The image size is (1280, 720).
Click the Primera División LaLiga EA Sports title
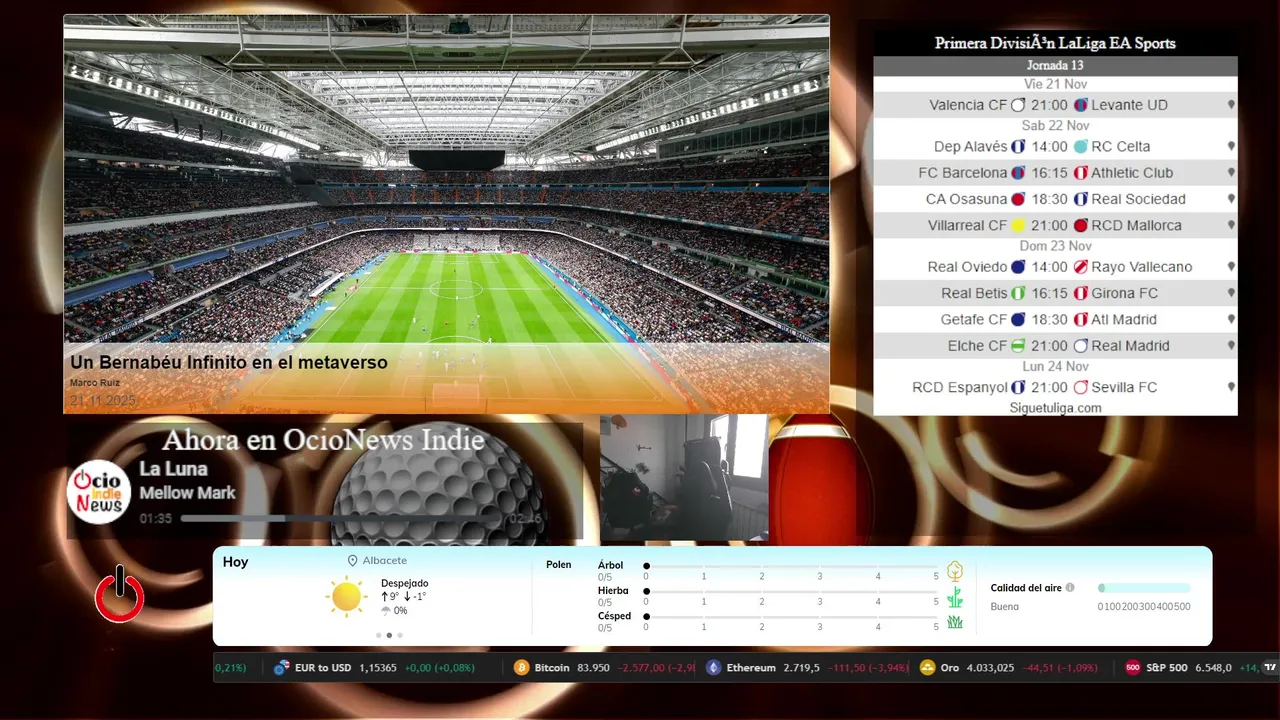coord(1055,43)
